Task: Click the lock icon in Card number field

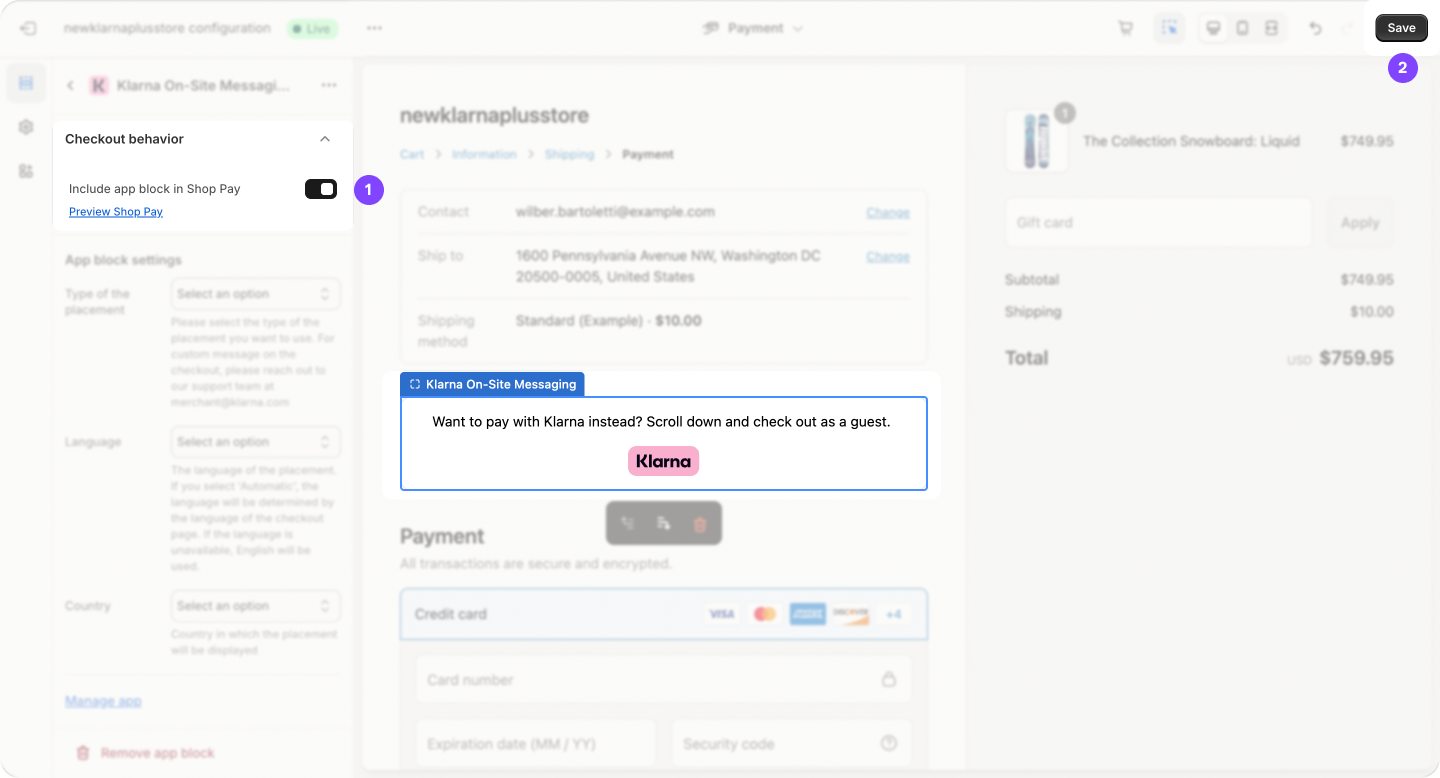Action: [889, 680]
